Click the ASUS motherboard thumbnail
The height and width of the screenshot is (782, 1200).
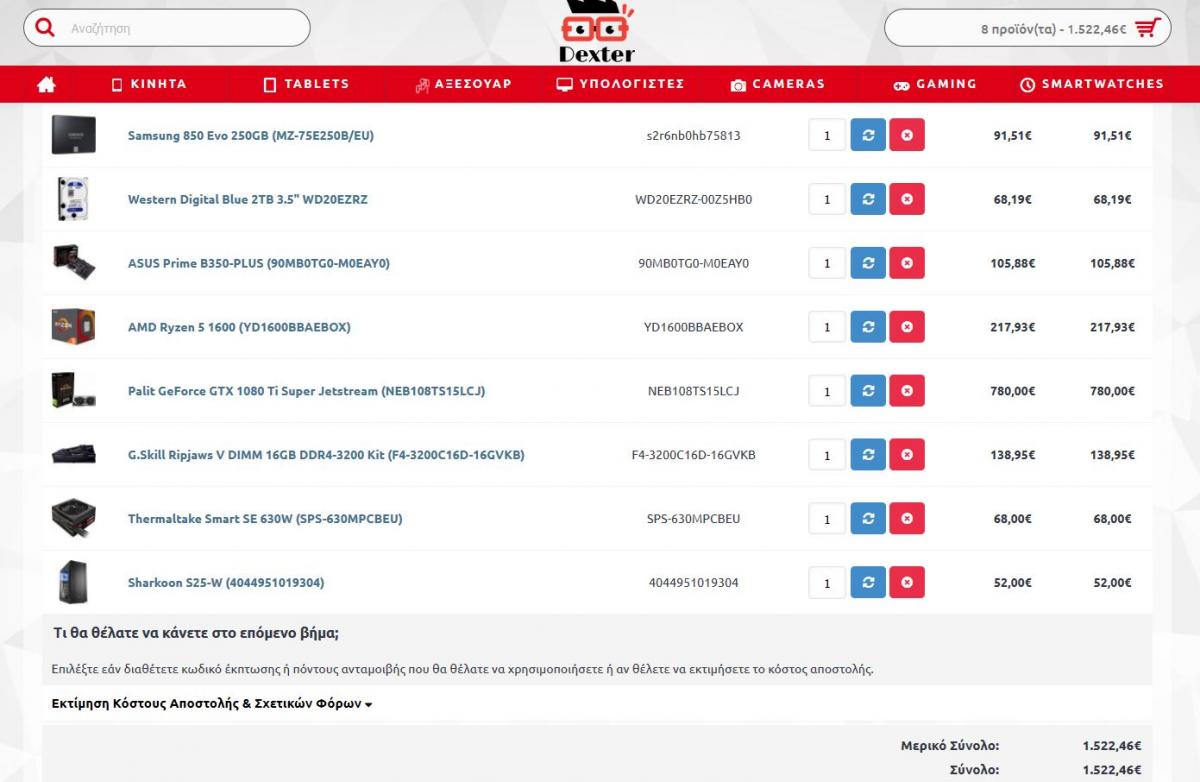pos(73,262)
